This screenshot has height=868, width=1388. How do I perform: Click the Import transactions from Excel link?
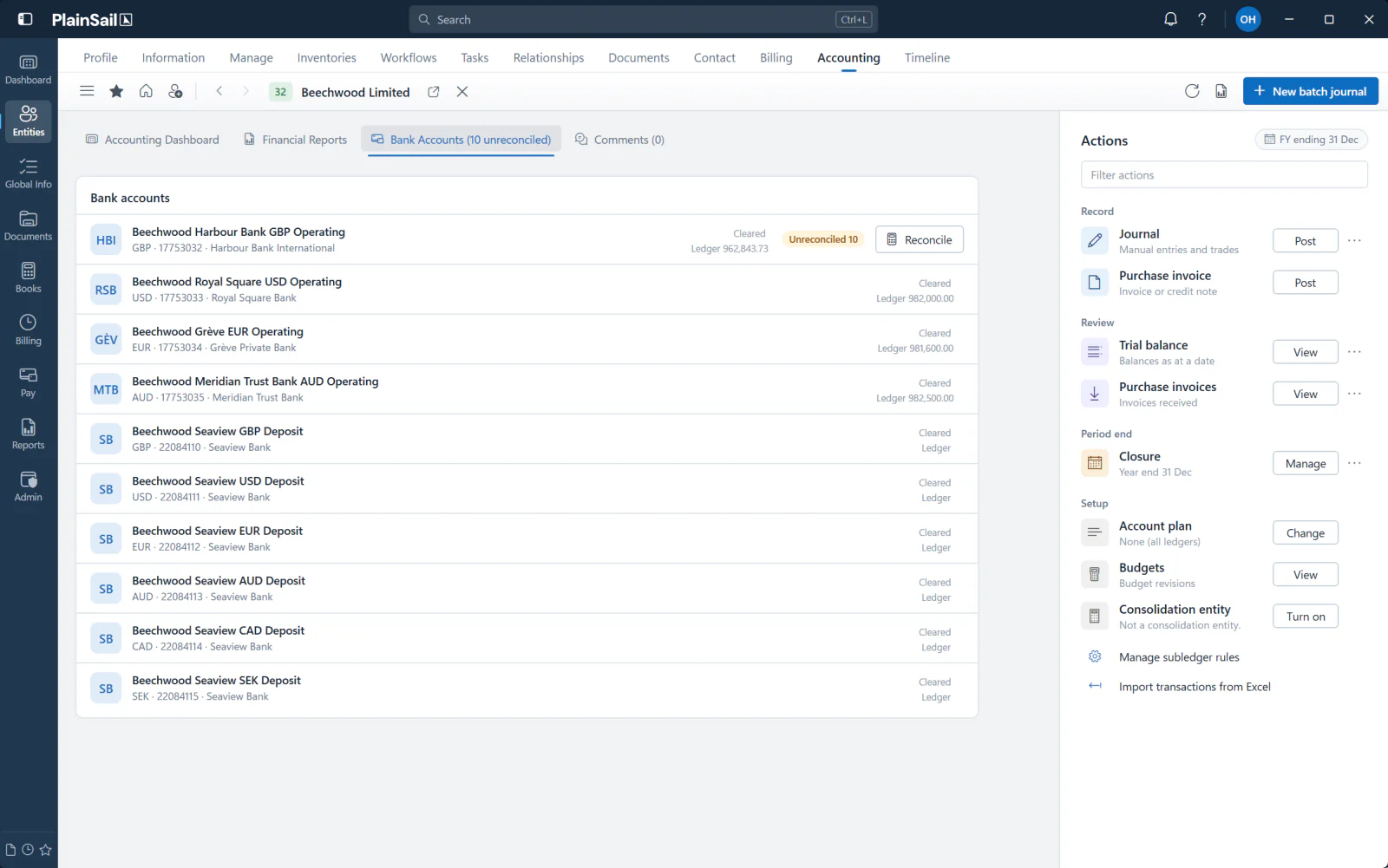[x=1195, y=687]
